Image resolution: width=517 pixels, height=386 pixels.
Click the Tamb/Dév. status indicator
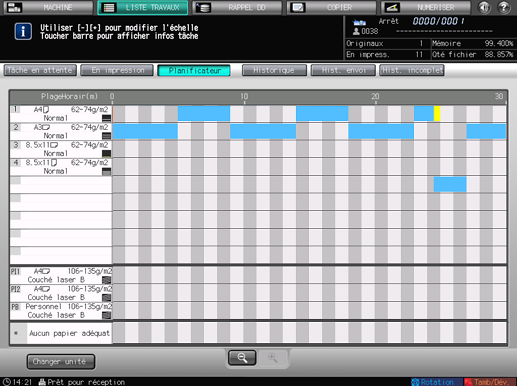coord(490,382)
